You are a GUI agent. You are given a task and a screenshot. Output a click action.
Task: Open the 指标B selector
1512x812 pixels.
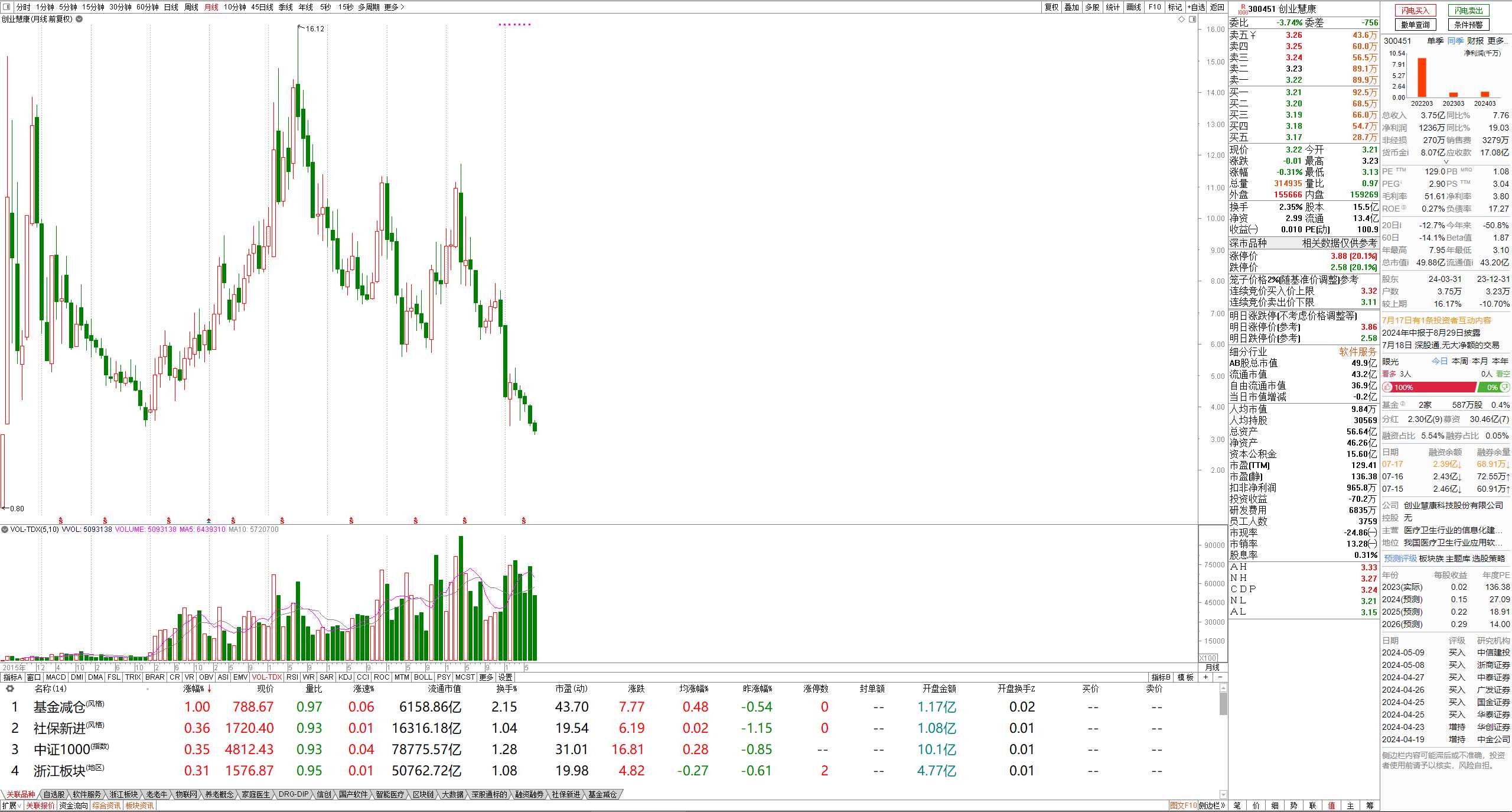(1161, 677)
